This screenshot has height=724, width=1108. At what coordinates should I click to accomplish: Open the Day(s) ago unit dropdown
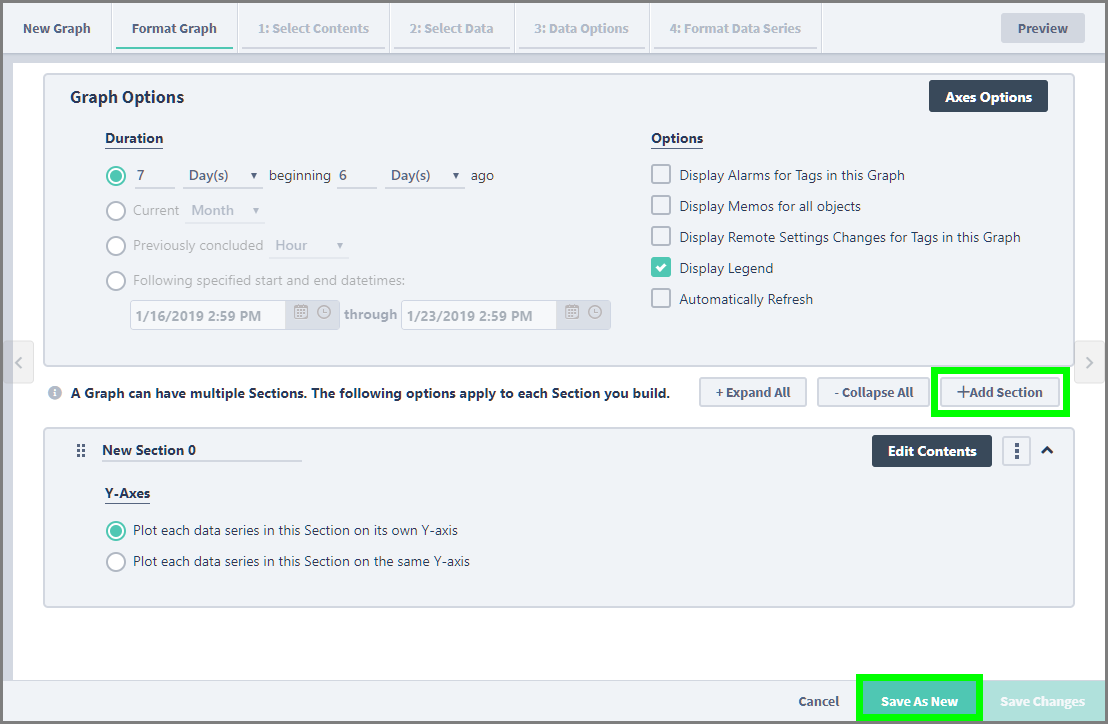pyautogui.click(x=425, y=175)
